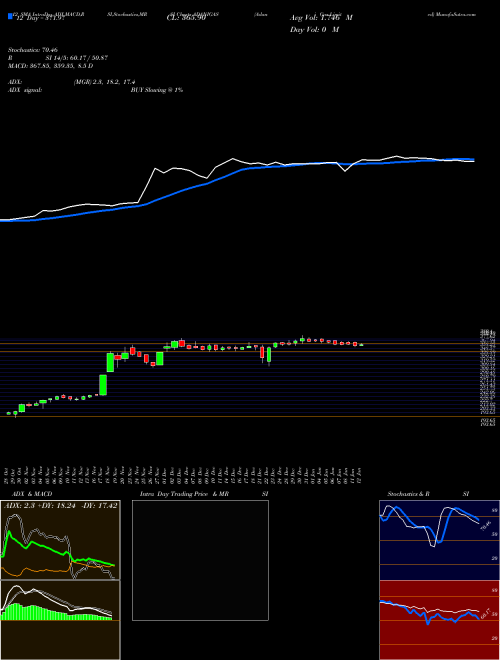Viewport: 500px width, 660px height.
Task: Click the Intra Day Trading Price panel title
Action: (205, 494)
